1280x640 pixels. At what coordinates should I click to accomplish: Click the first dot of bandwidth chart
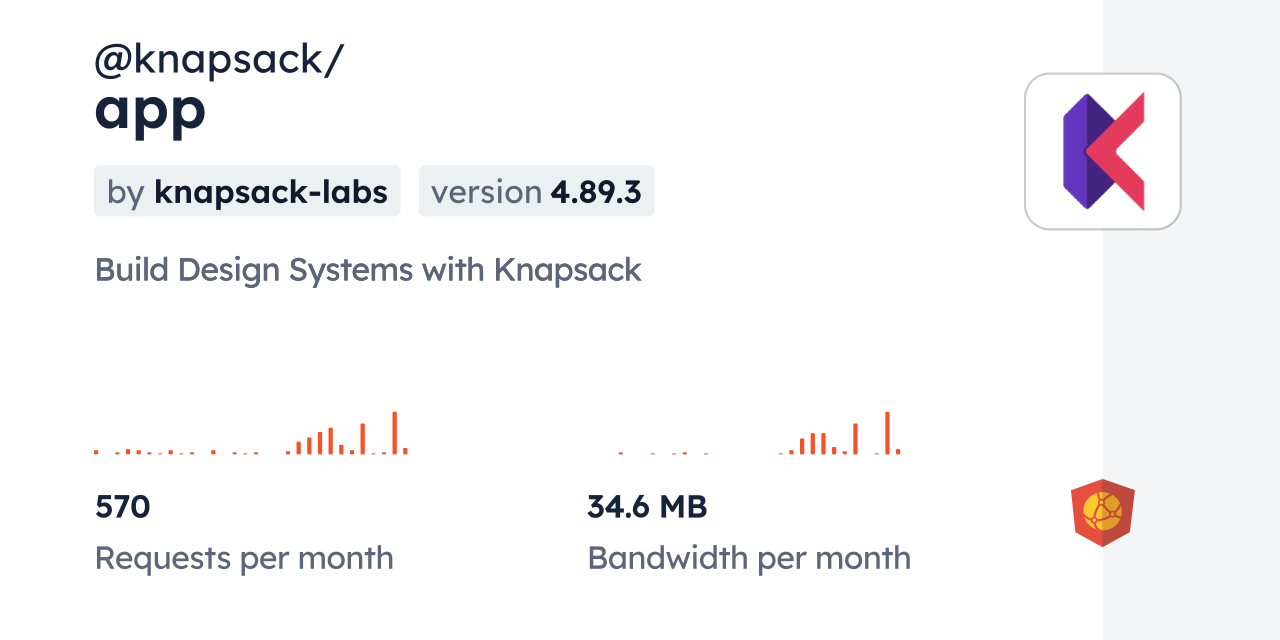(x=620, y=453)
